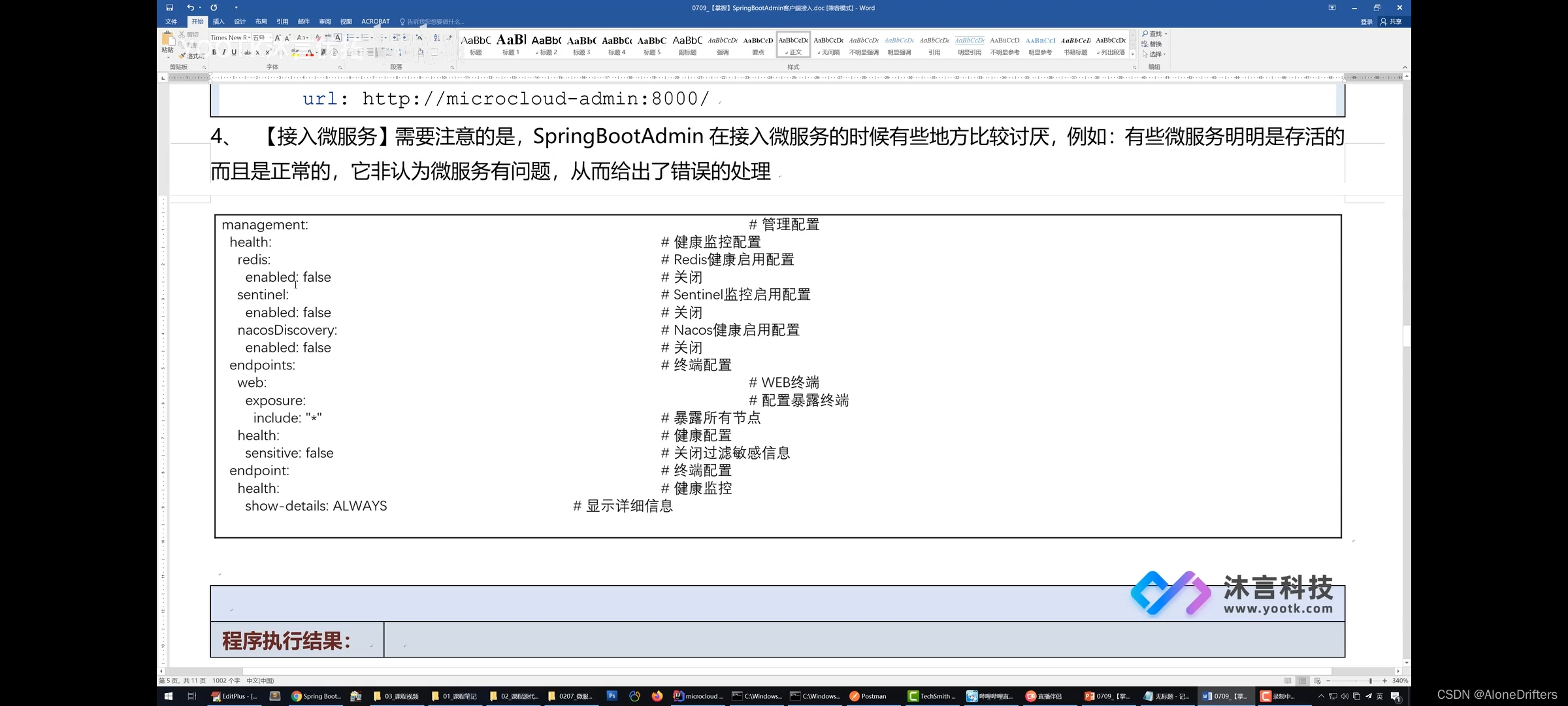Viewport: 1568px width, 706px height.
Task: Open the 文件 (File) menu
Action: pos(171,22)
